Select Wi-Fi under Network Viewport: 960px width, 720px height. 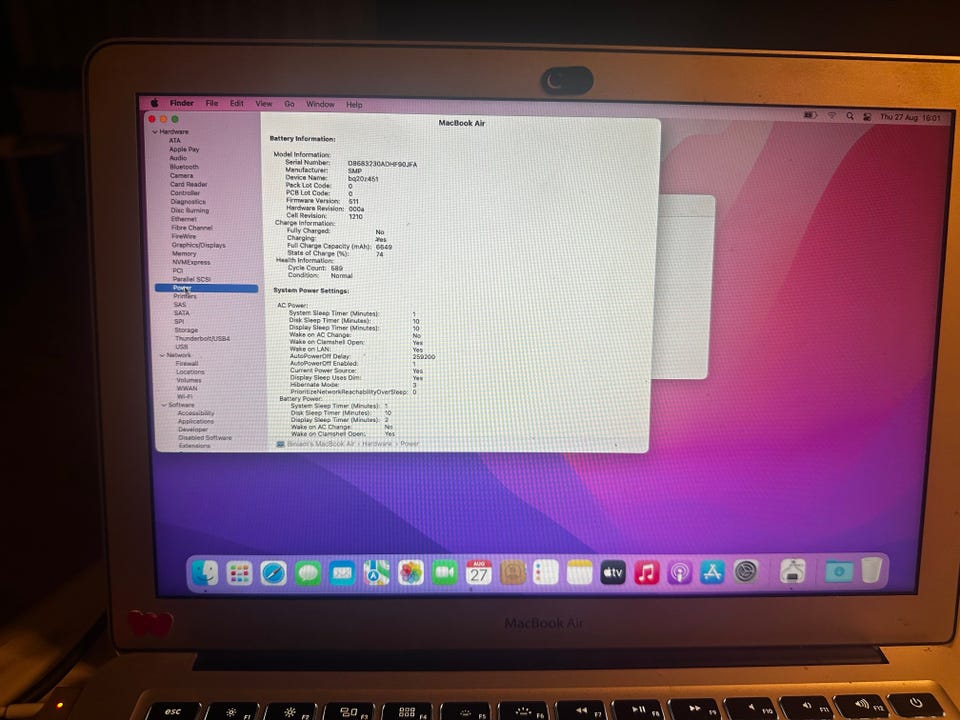point(184,396)
